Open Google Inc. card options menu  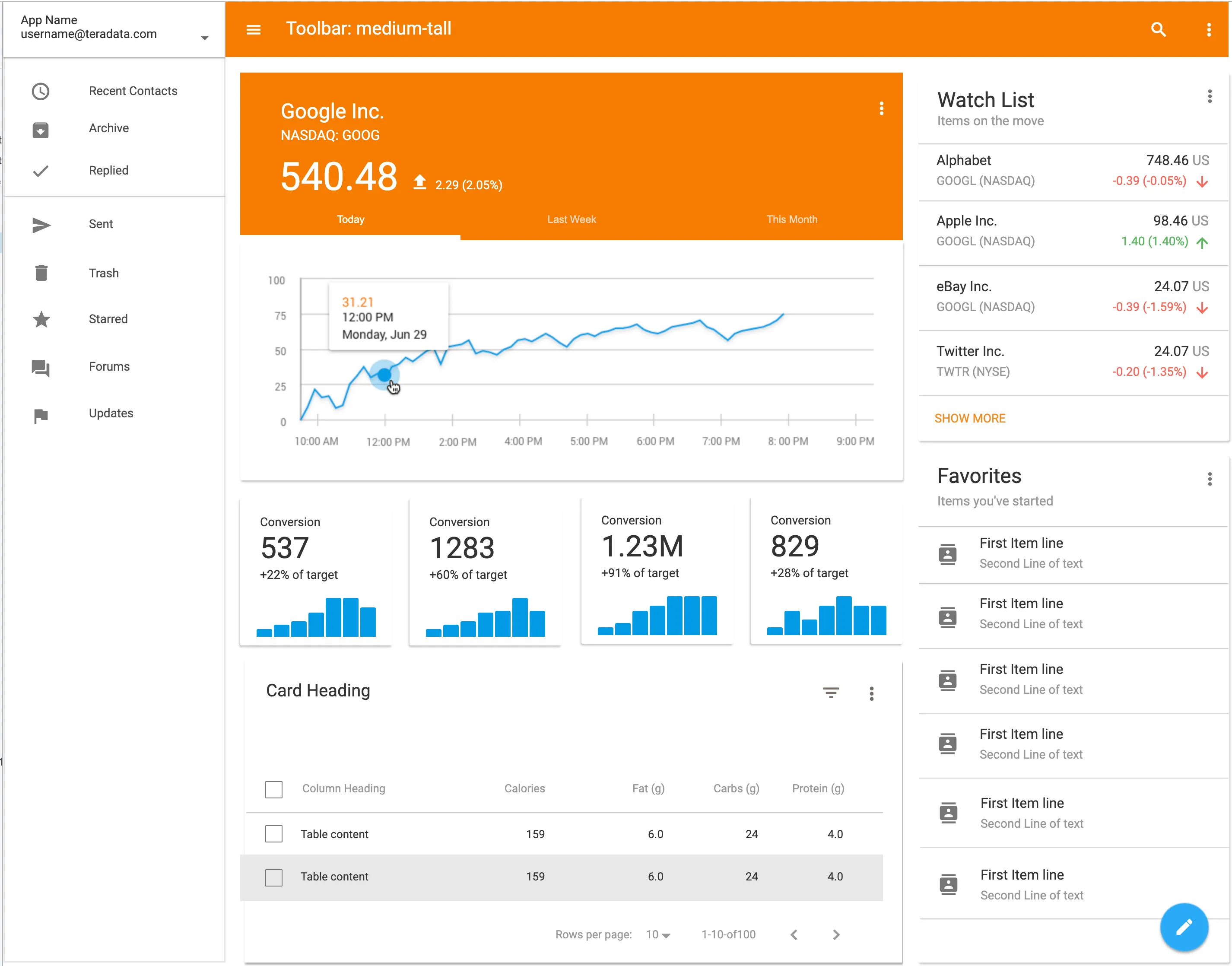coord(881,108)
